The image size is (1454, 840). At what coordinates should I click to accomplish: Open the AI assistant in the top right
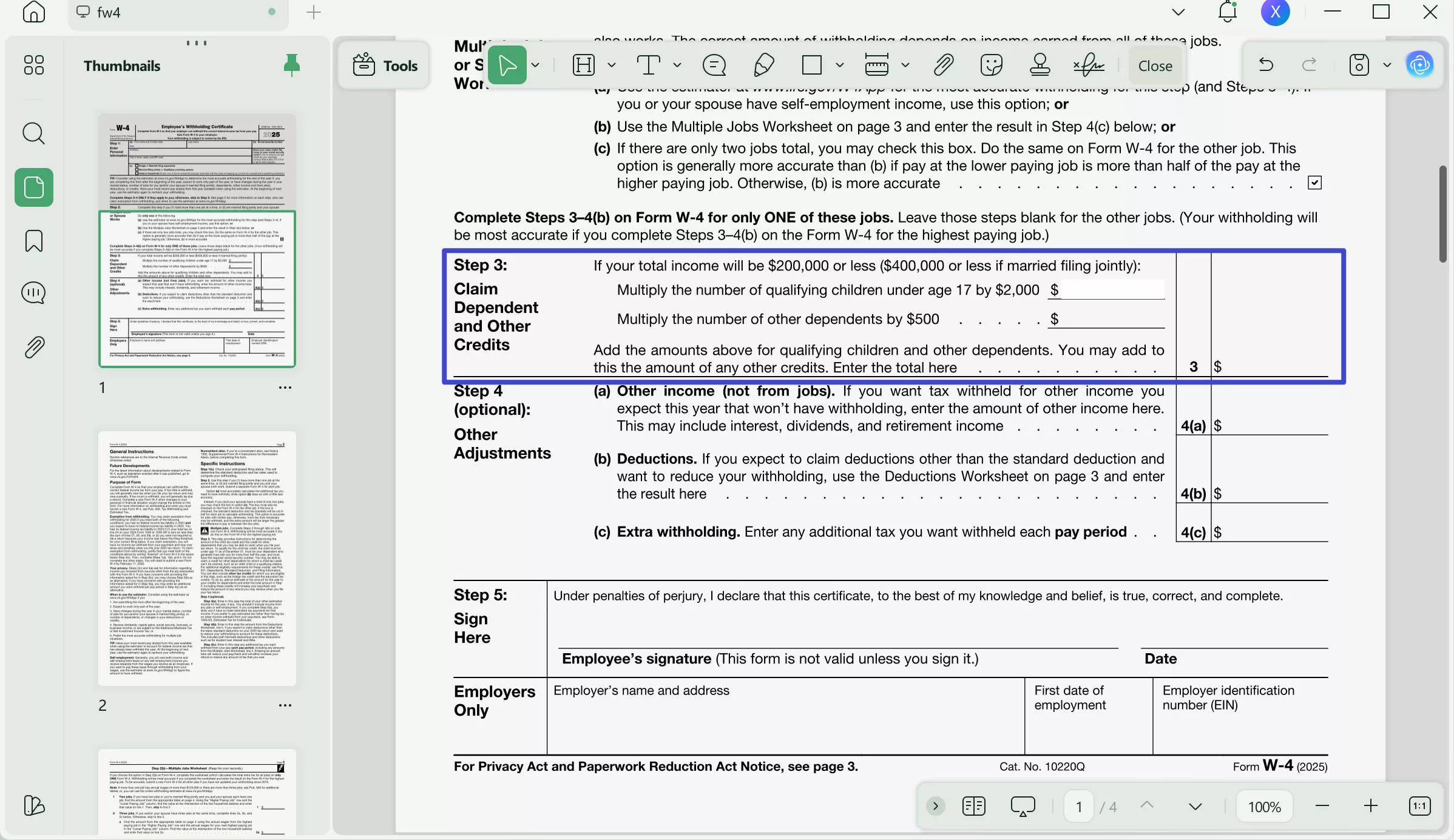[1421, 64]
